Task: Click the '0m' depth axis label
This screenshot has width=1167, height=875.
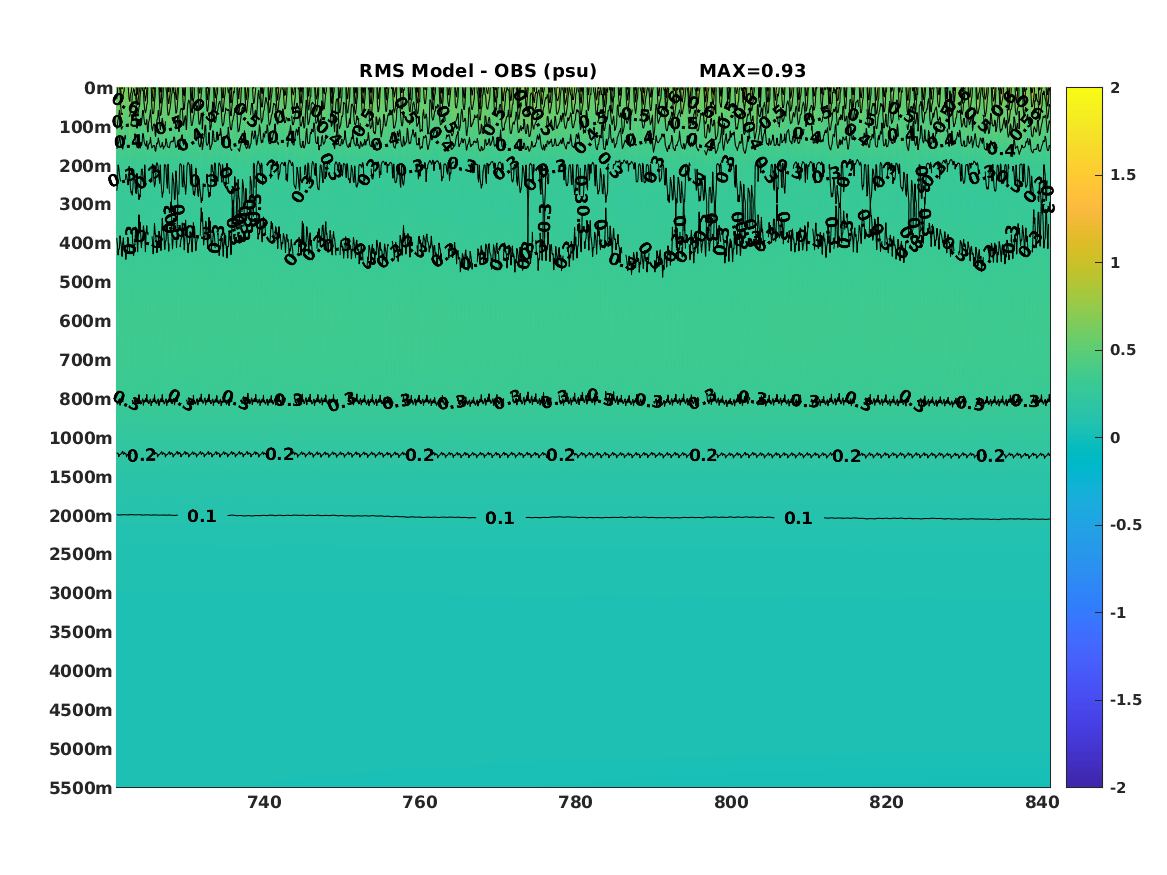Action: [98, 89]
